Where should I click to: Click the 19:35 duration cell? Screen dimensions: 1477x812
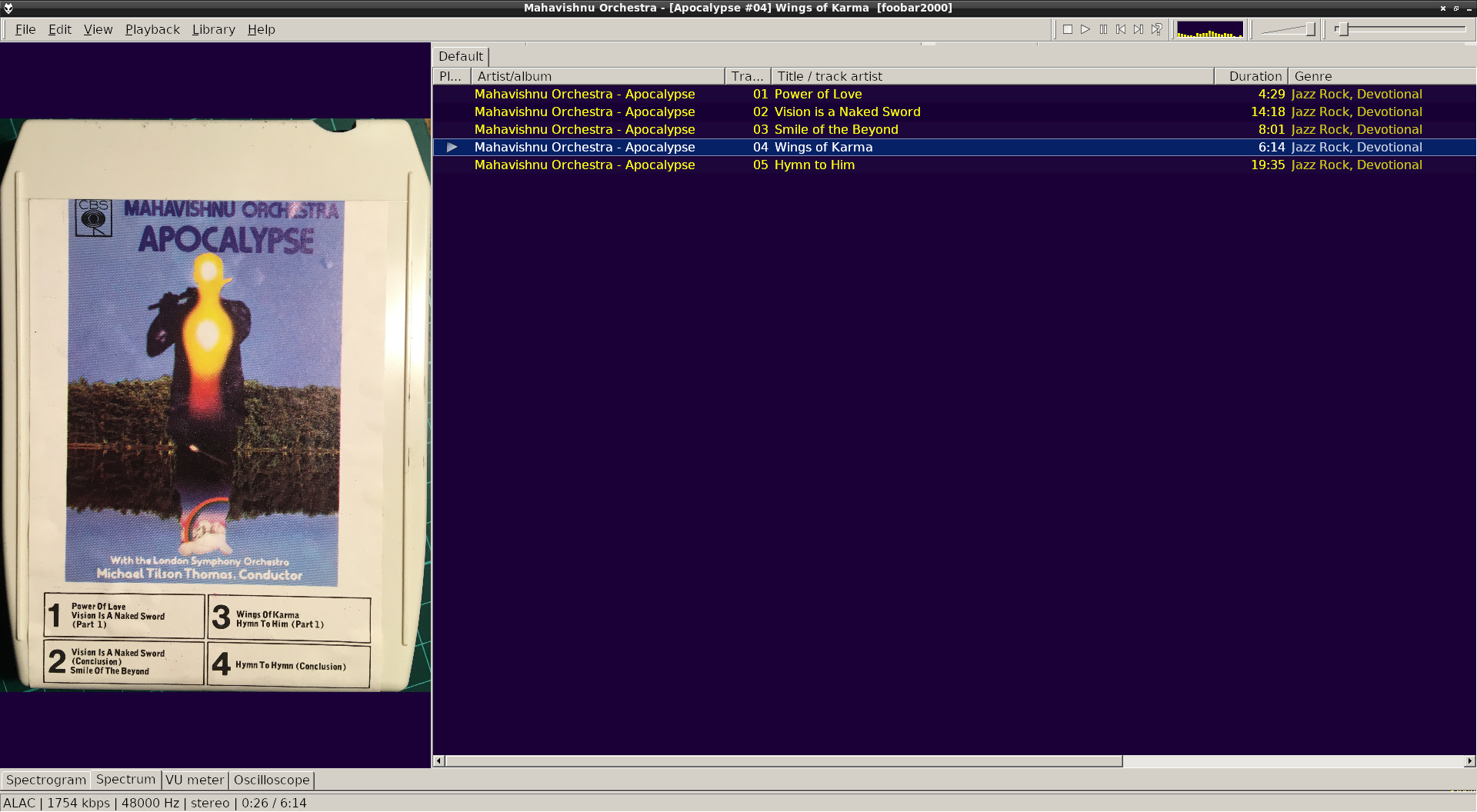(1268, 165)
